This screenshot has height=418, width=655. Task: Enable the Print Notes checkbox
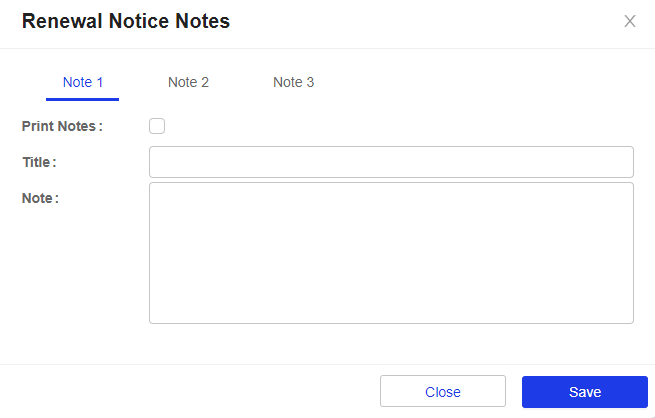click(x=157, y=126)
